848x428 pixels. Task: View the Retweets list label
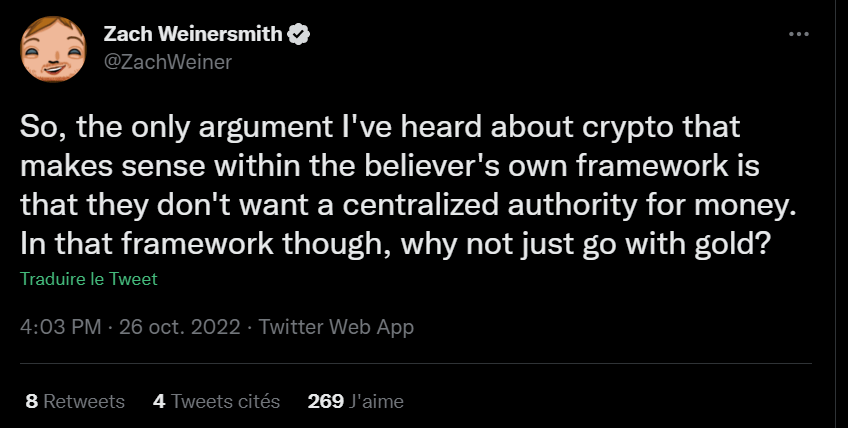[x=84, y=402]
